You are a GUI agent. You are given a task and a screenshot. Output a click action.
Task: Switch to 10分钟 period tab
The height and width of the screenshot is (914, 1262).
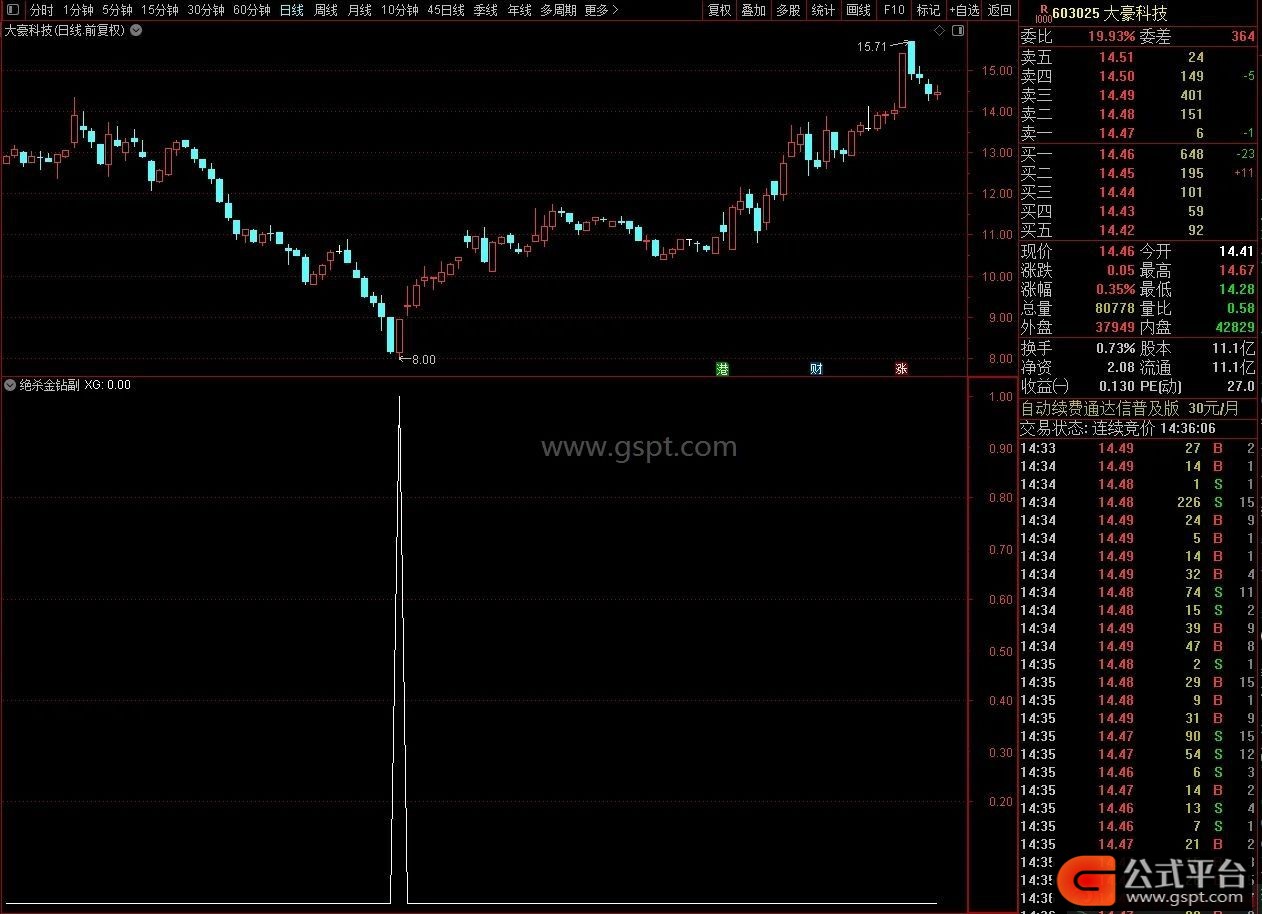point(400,10)
